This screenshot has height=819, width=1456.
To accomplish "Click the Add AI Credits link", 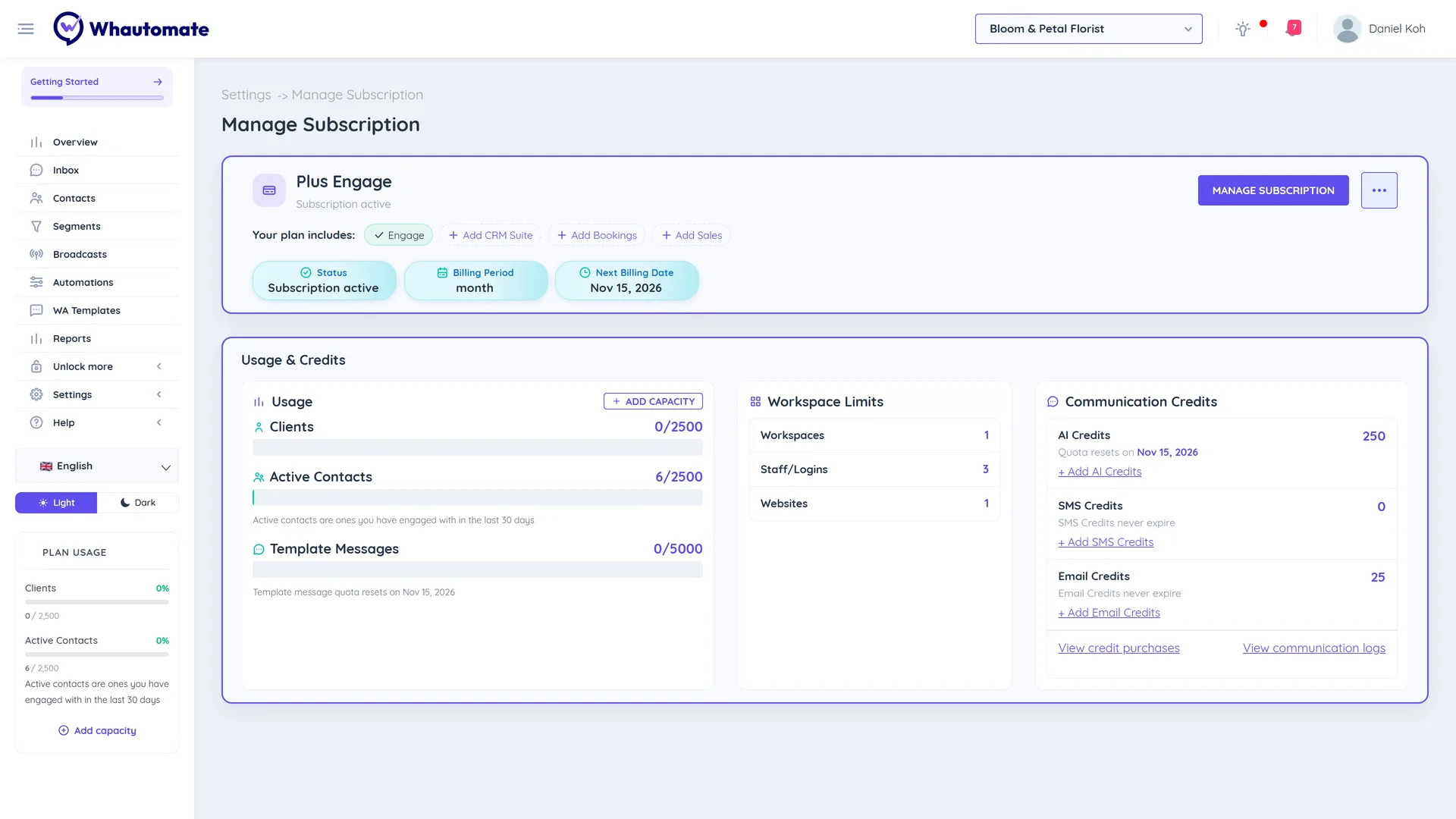I will (x=1100, y=472).
